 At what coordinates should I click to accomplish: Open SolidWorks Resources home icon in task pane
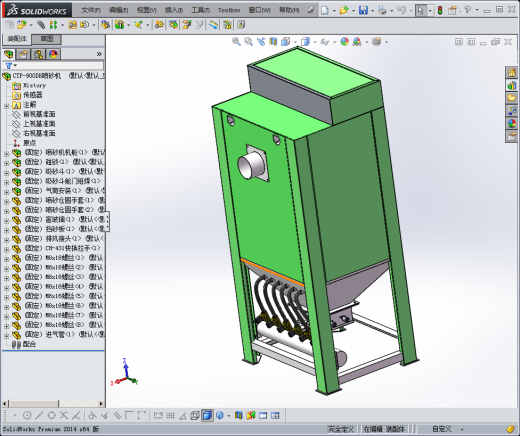pos(512,72)
